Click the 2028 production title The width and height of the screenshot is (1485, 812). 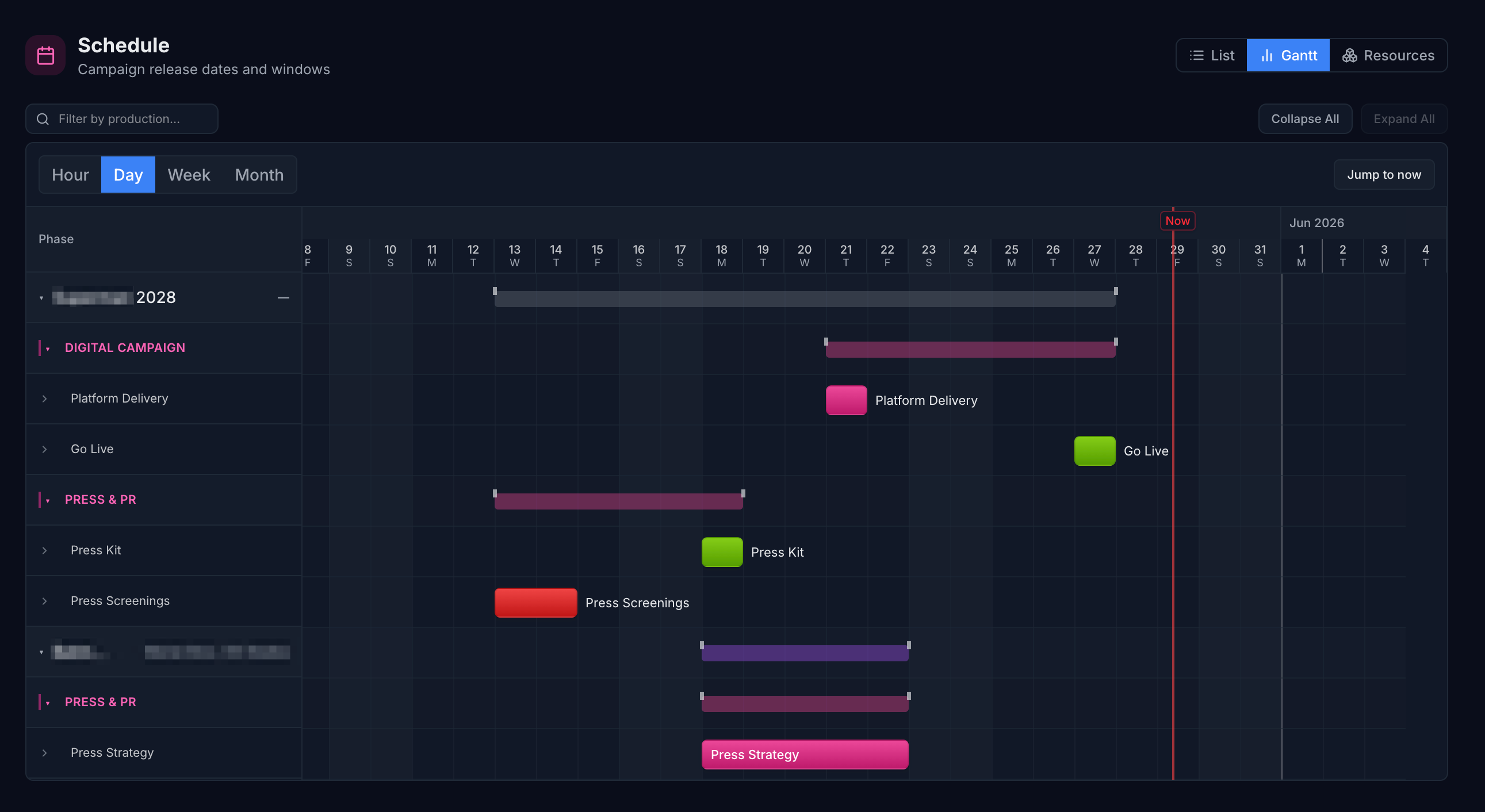[114, 297]
